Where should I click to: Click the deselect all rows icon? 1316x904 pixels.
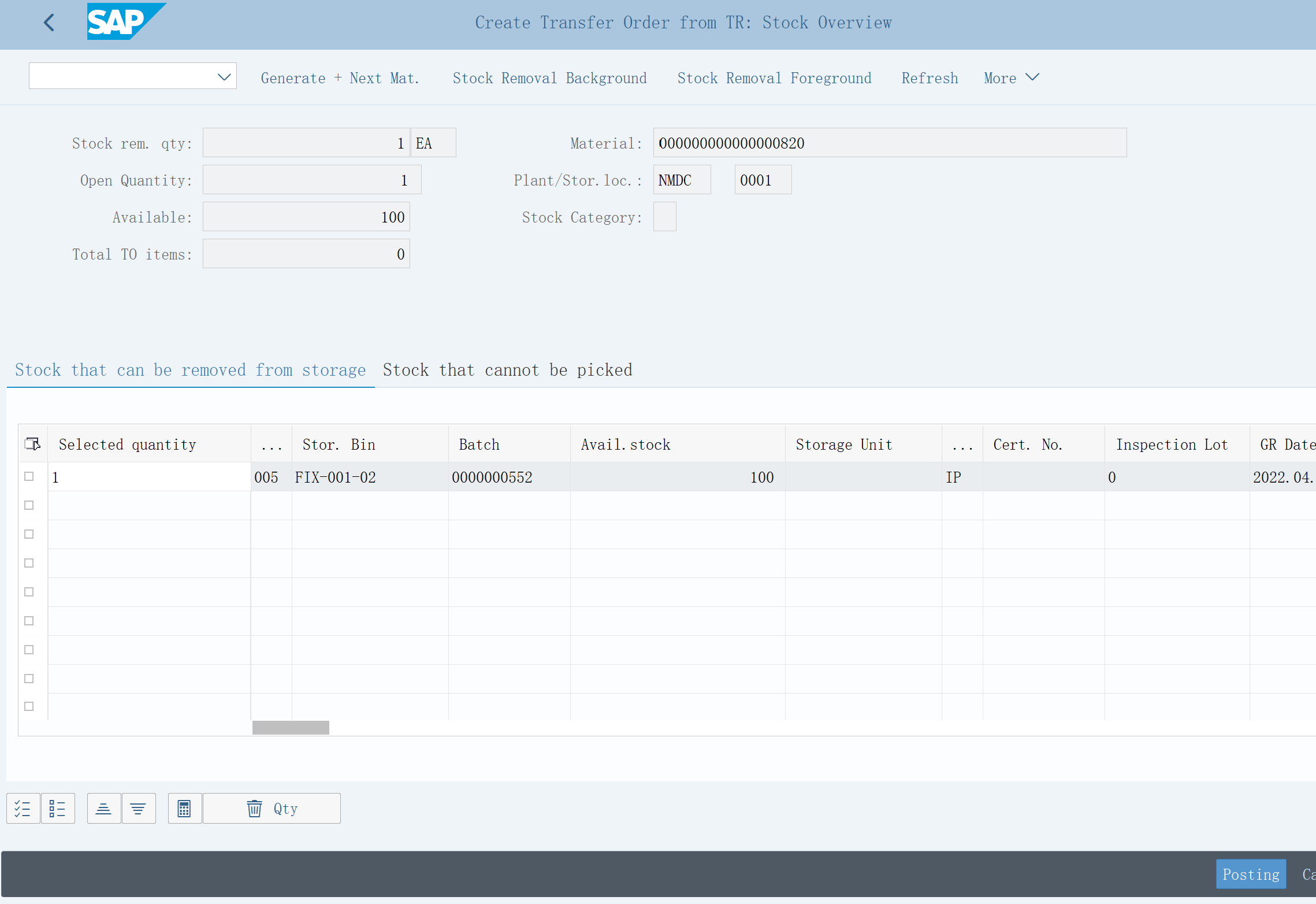pos(57,808)
